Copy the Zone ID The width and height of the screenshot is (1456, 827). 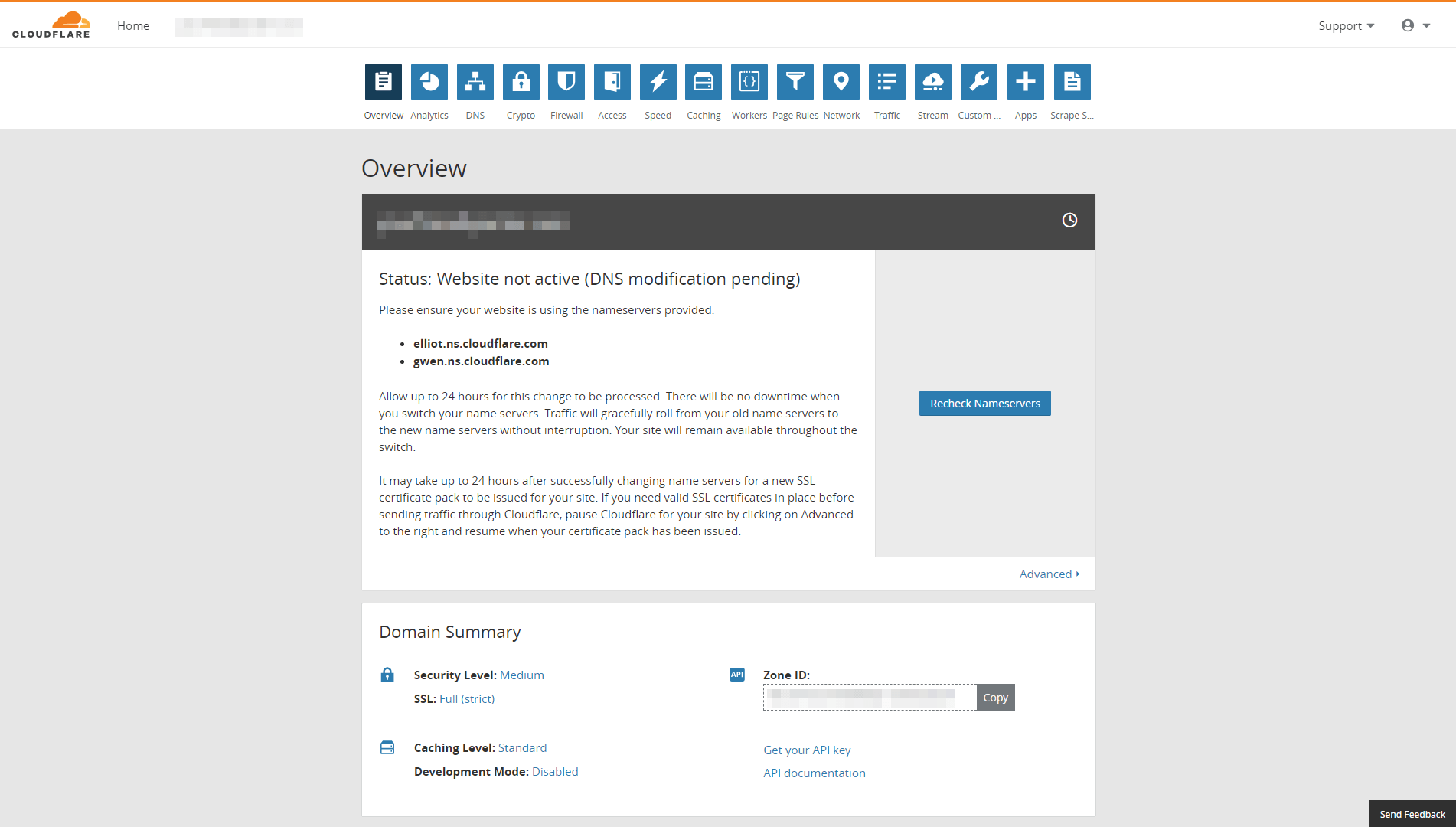coord(996,698)
